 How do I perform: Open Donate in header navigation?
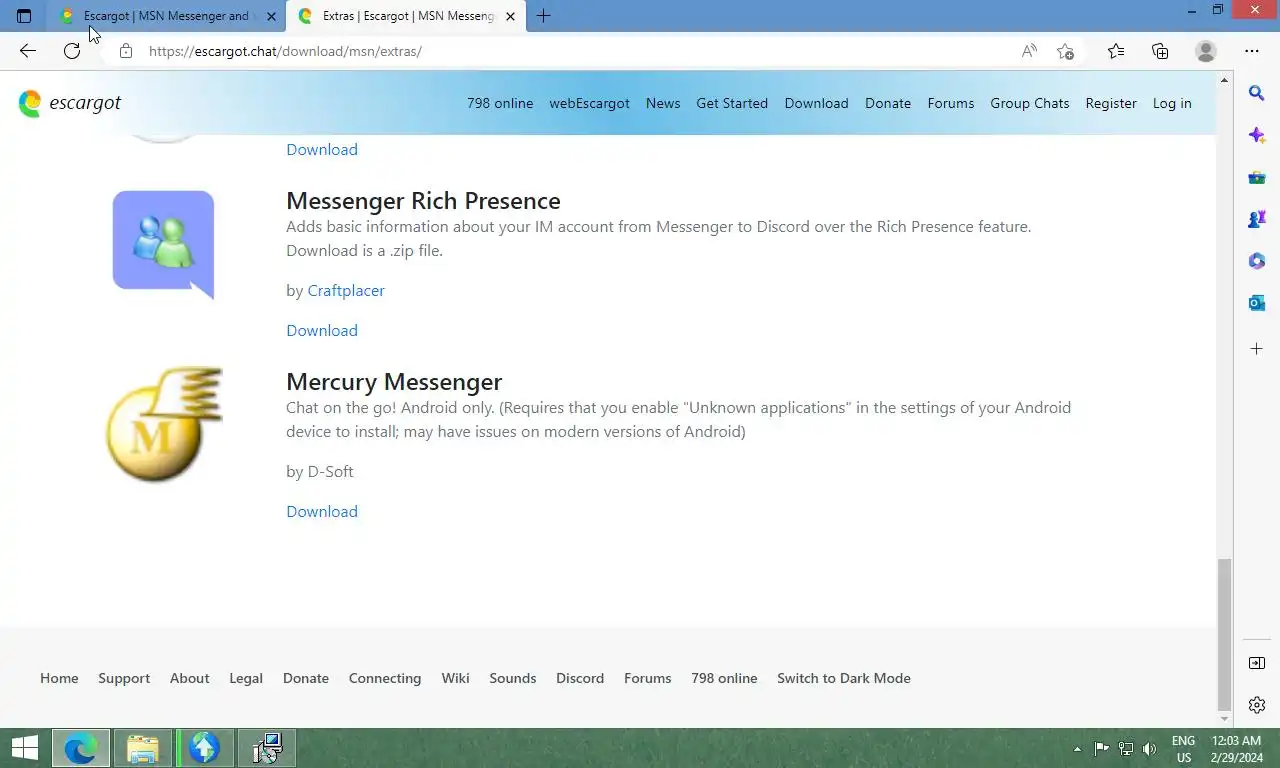888,103
